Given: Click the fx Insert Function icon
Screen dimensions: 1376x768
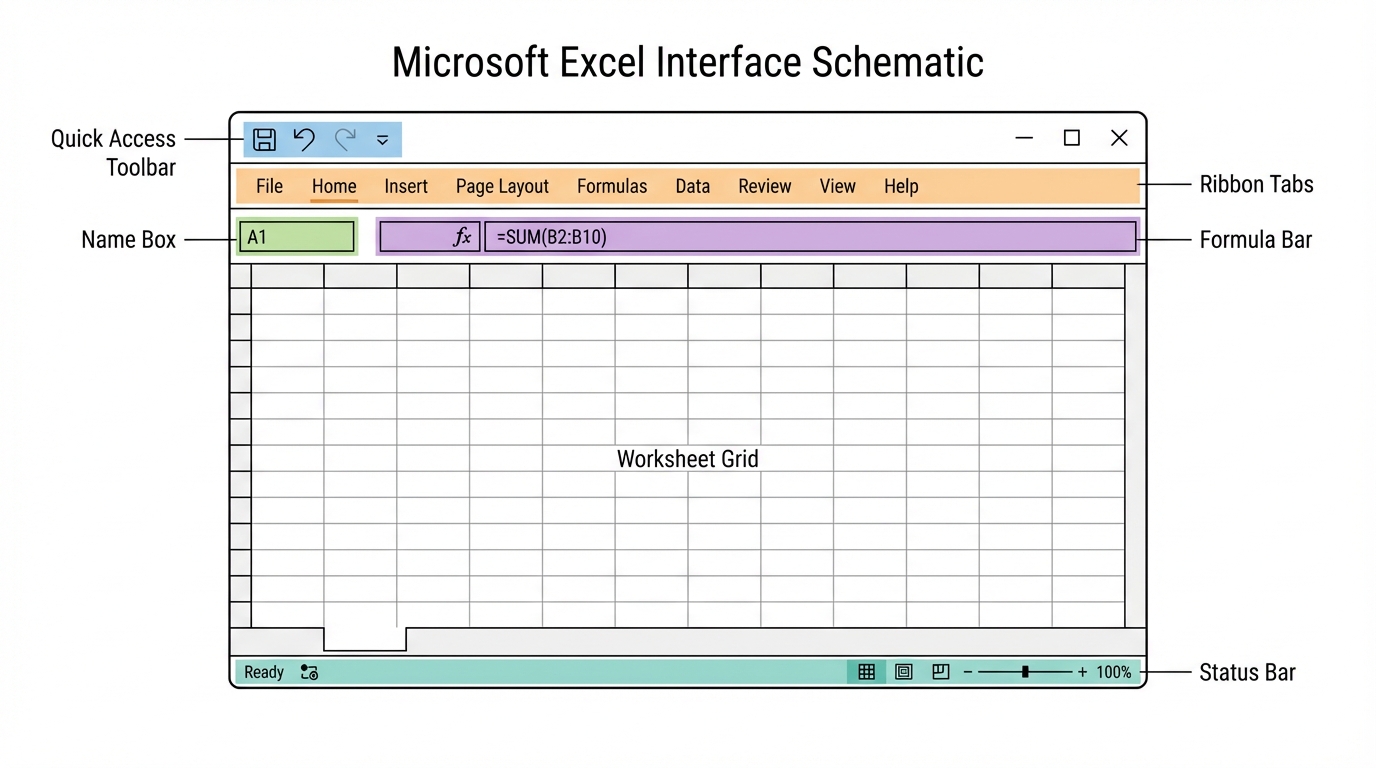Looking at the screenshot, I should pyautogui.click(x=462, y=237).
